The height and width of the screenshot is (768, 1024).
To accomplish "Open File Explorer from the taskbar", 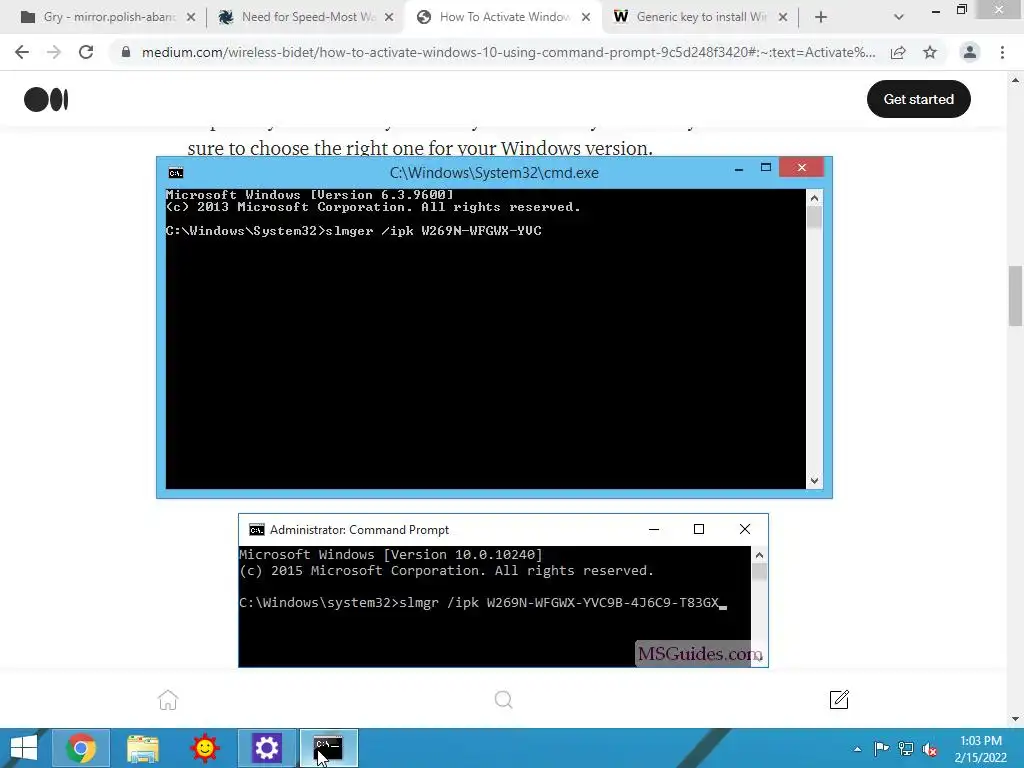I will (x=143, y=748).
